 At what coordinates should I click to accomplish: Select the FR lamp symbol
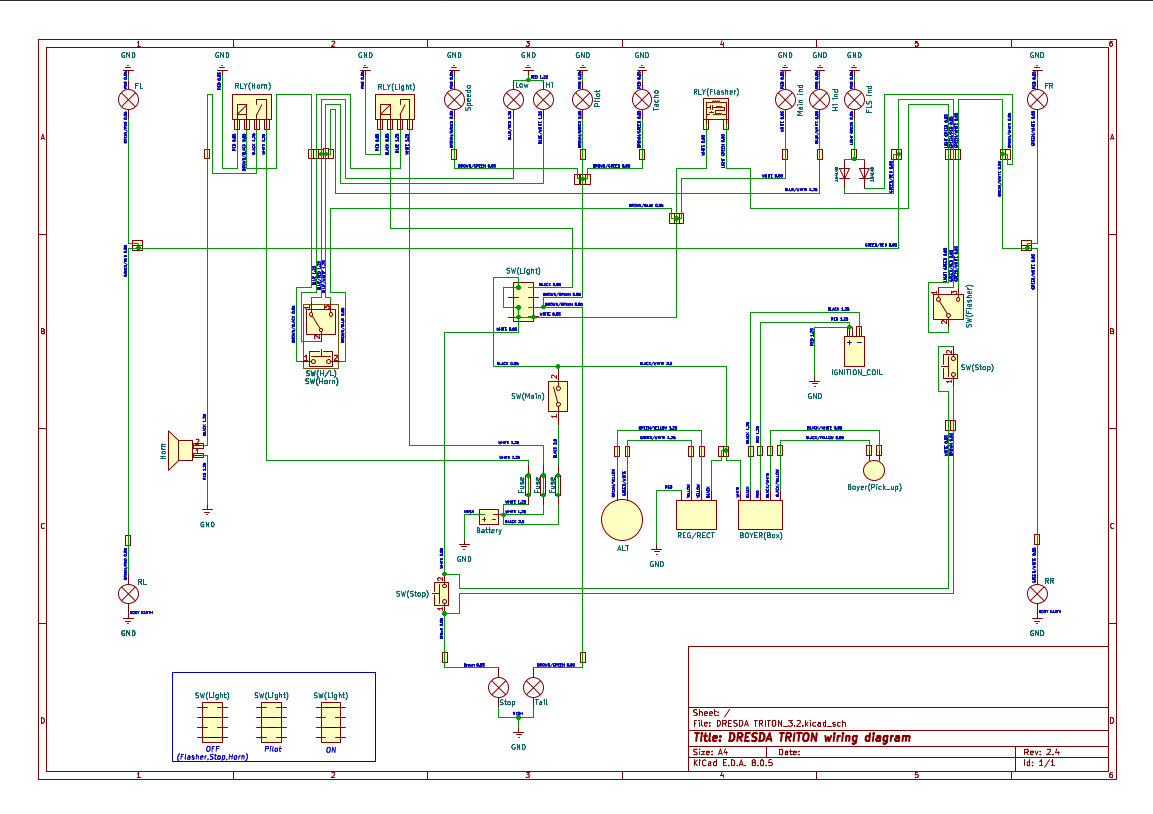(x=1037, y=100)
